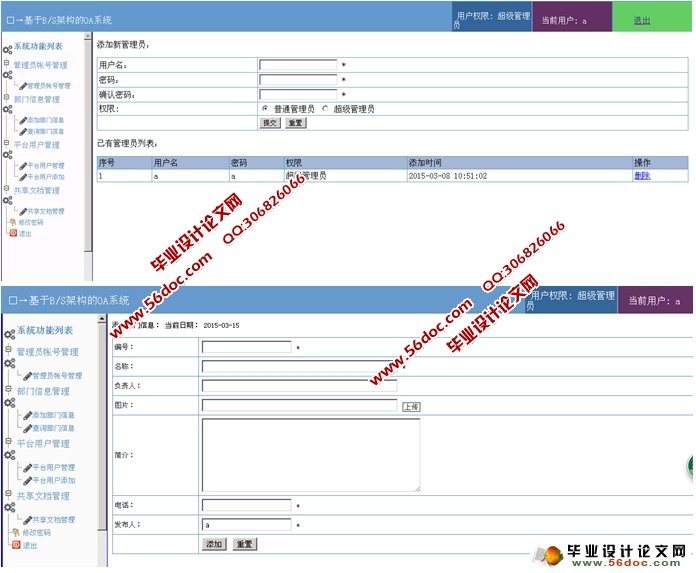696x573 pixels.
Task: Collapse 部门信息管理 node on add-admin page
Action: coord(6,97)
